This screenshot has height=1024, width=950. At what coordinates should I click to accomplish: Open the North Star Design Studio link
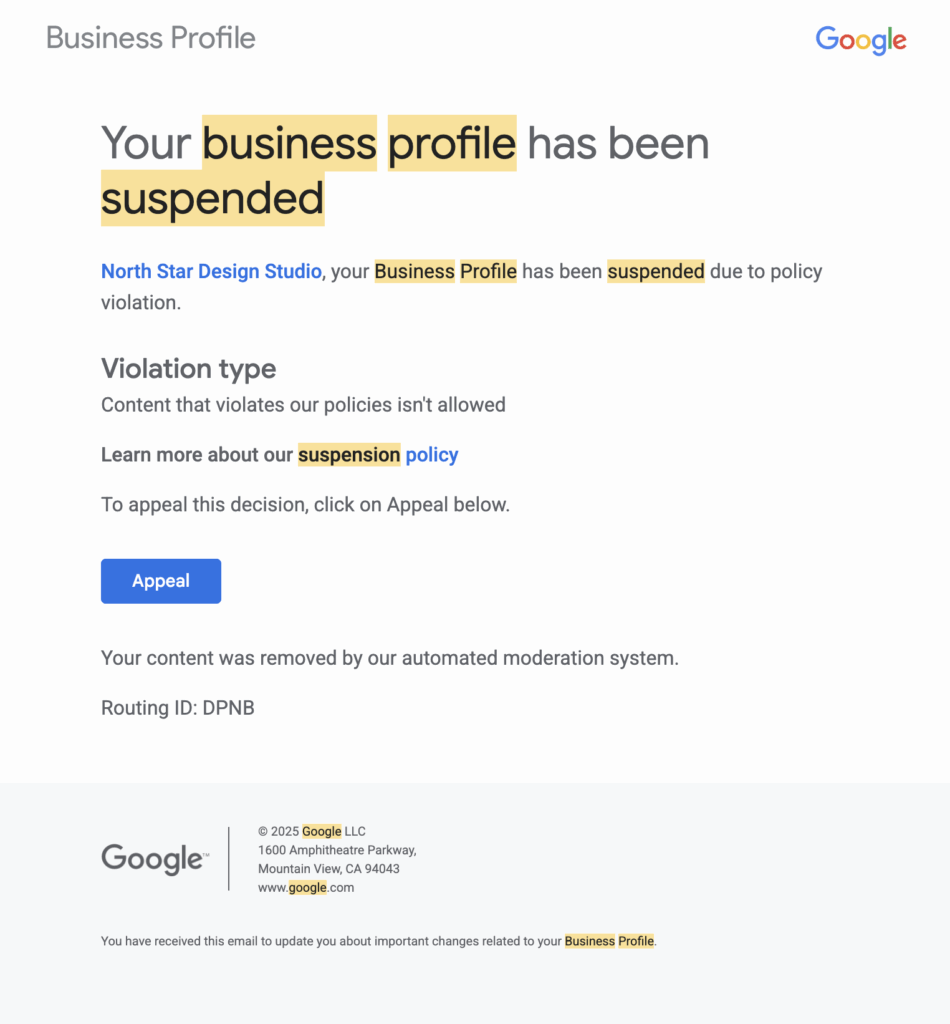click(x=210, y=271)
